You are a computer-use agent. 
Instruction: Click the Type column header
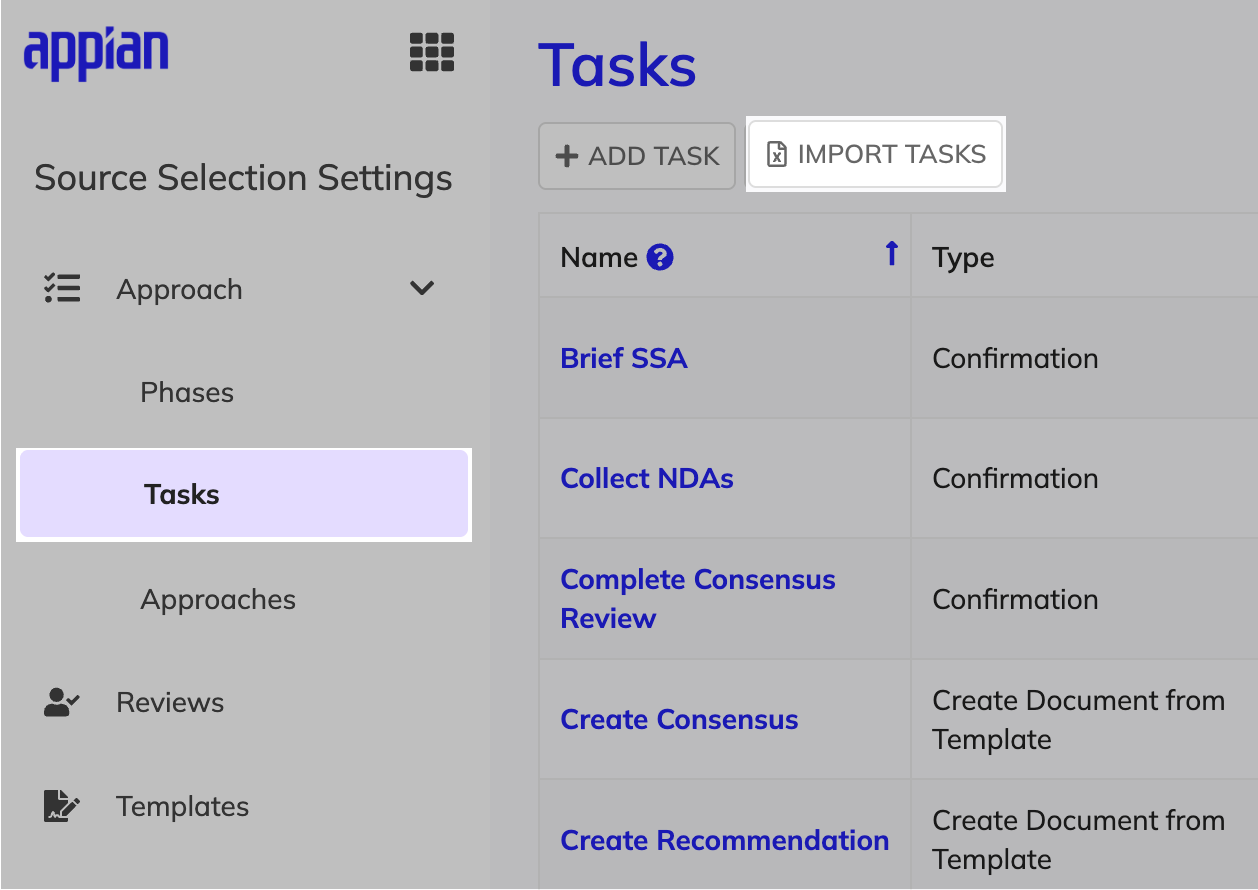(x=963, y=258)
